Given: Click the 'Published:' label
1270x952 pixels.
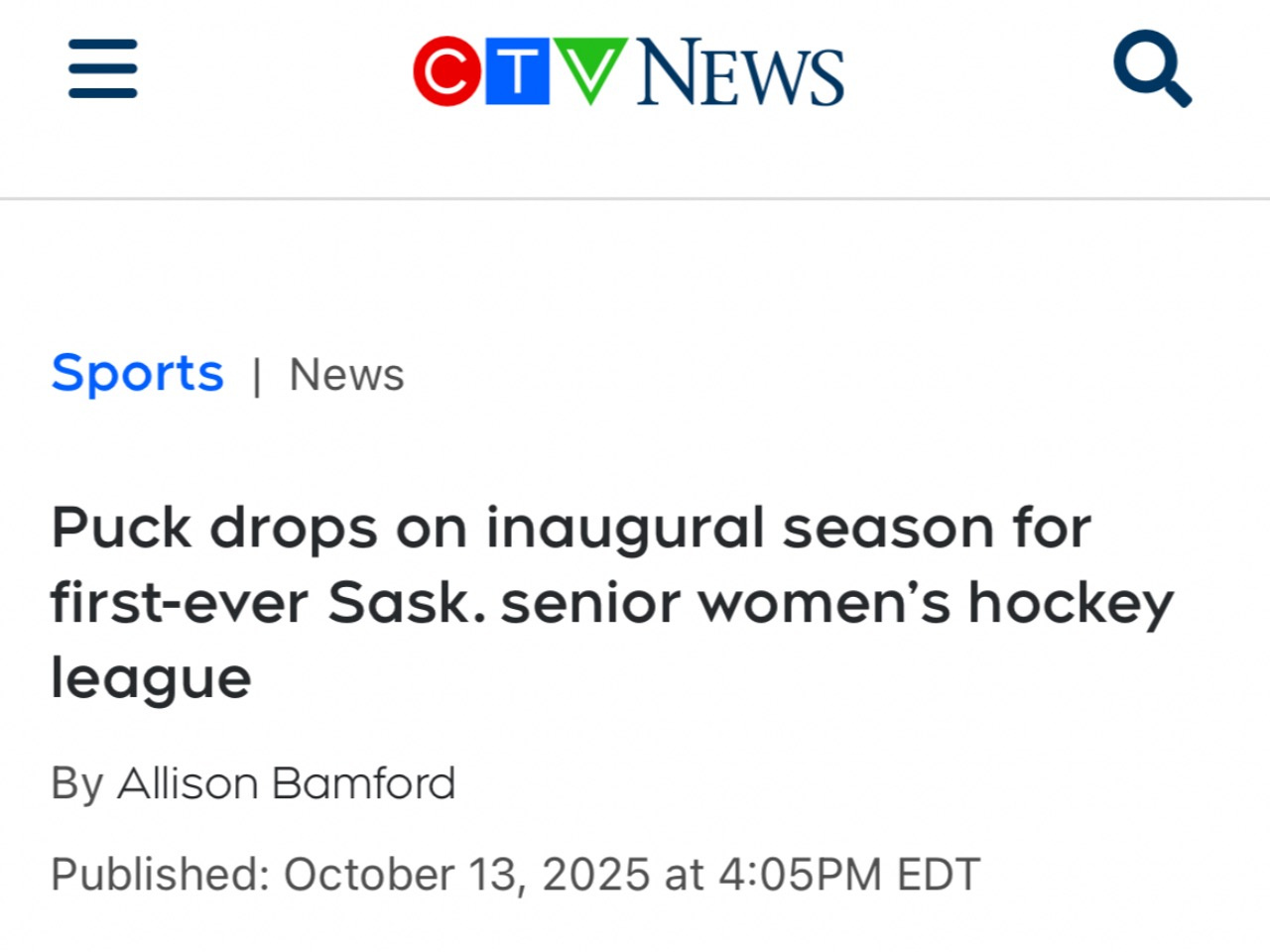Looking at the screenshot, I should click(x=160, y=875).
